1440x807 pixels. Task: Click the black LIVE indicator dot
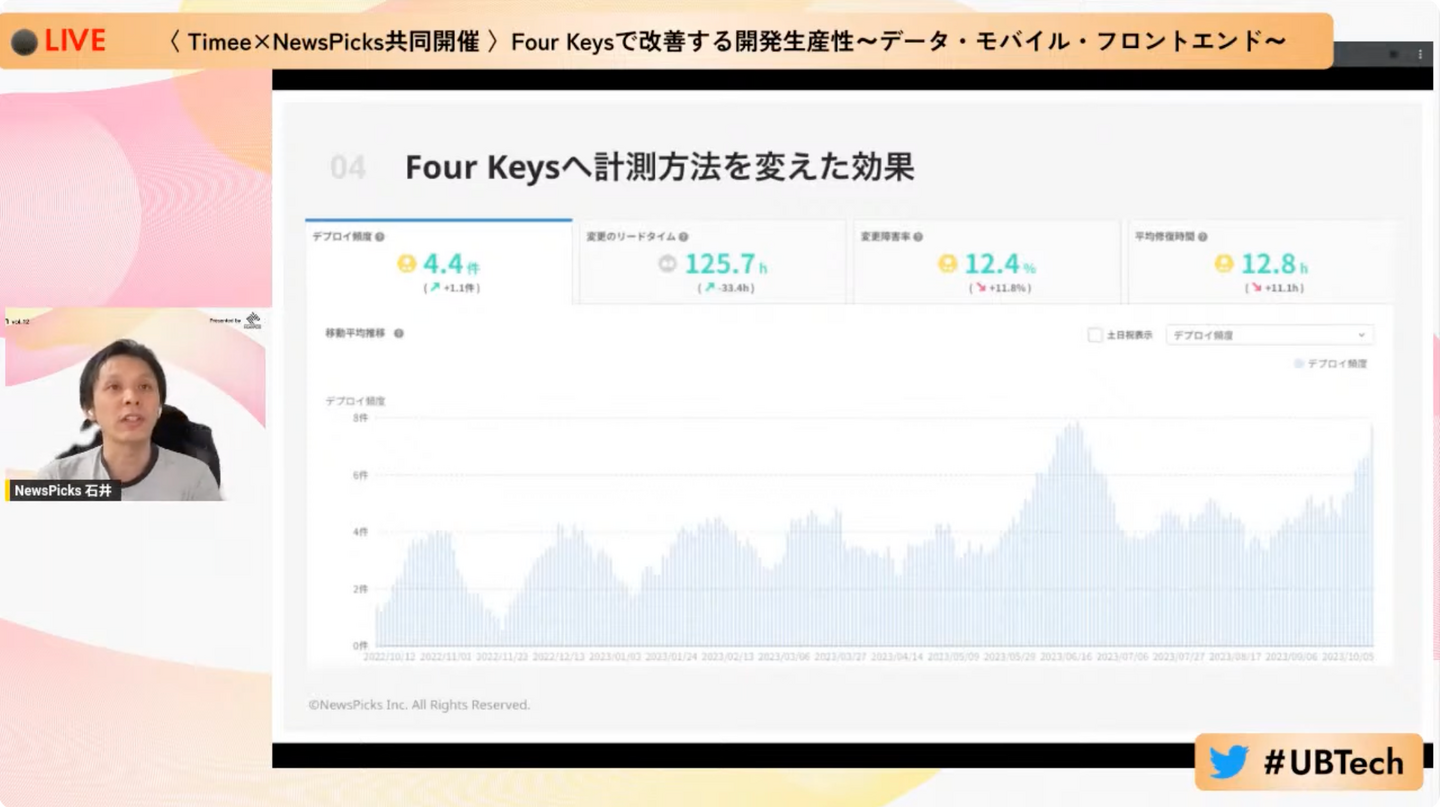(x=24, y=42)
